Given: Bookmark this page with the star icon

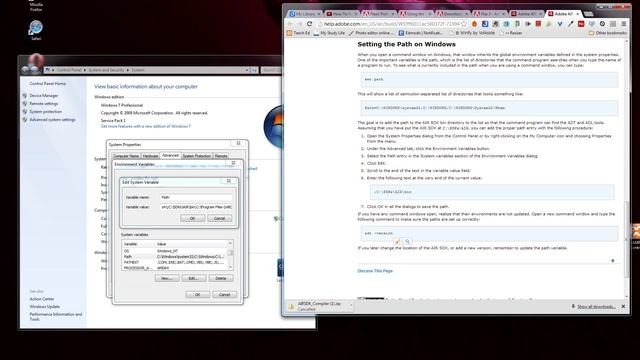Looking at the screenshot, I should [x=464, y=24].
